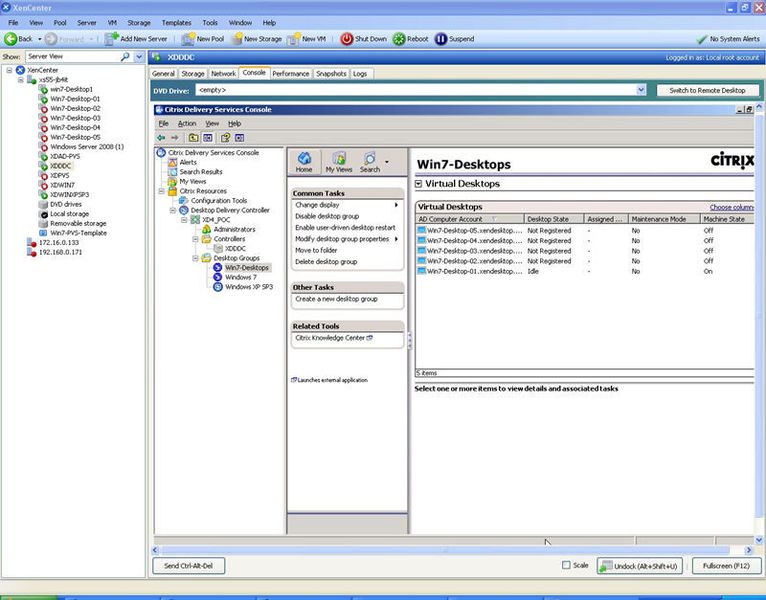Click Disable desktop group task

[327, 216]
